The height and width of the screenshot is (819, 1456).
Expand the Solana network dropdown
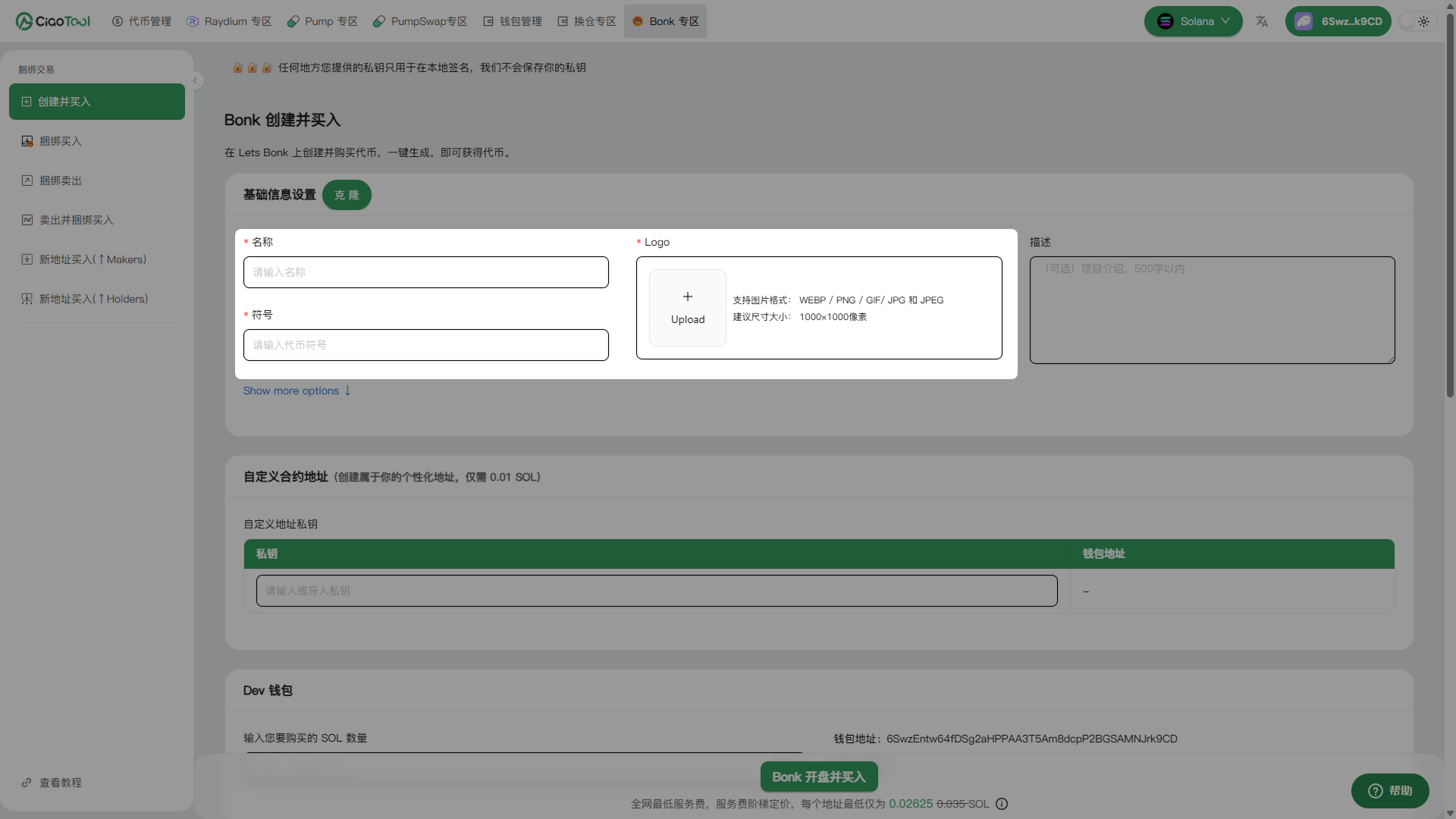pos(1193,21)
